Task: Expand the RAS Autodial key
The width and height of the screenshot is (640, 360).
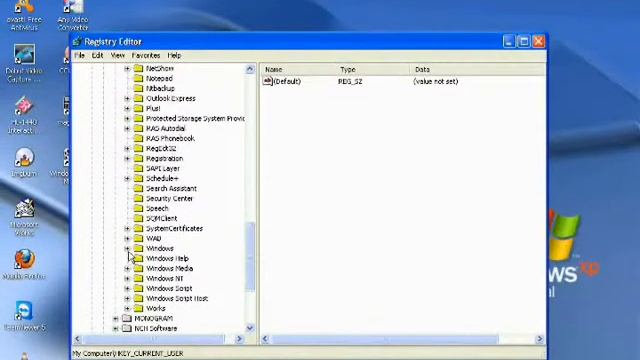Action: 127,129
